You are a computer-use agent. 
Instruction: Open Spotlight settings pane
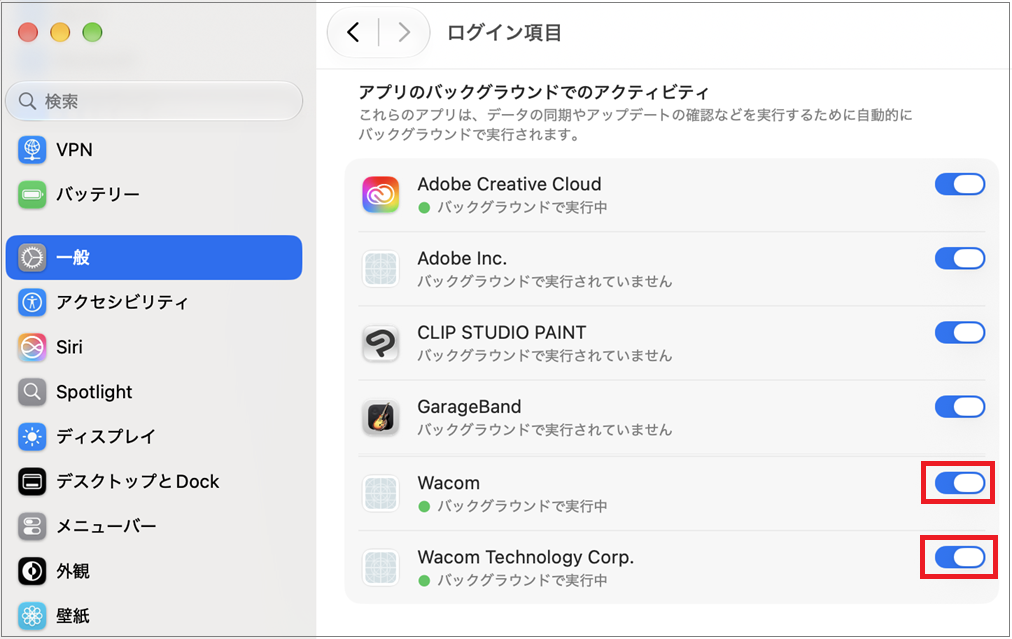(x=154, y=392)
